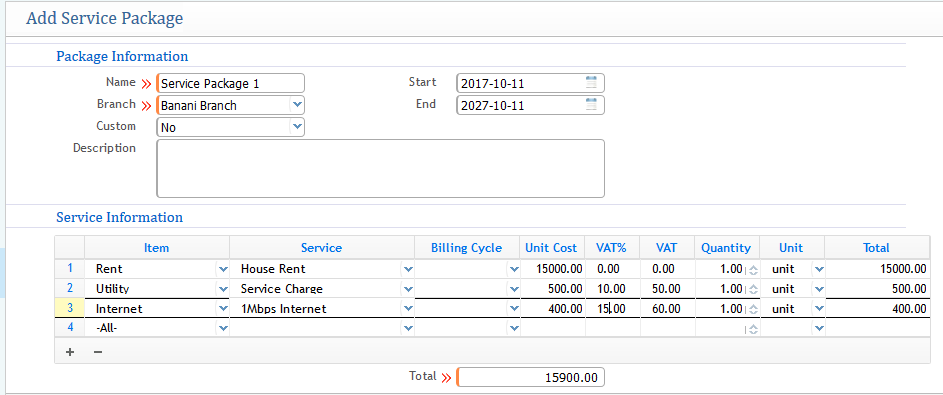Click VAT value 50.00 cell
This screenshot has width=943, height=395.
coord(668,289)
